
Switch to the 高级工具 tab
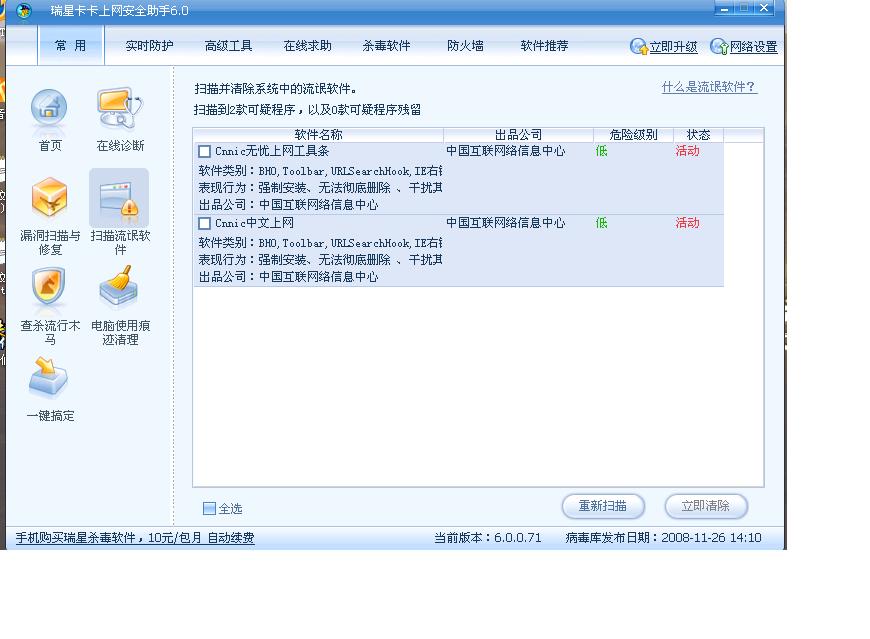(228, 45)
